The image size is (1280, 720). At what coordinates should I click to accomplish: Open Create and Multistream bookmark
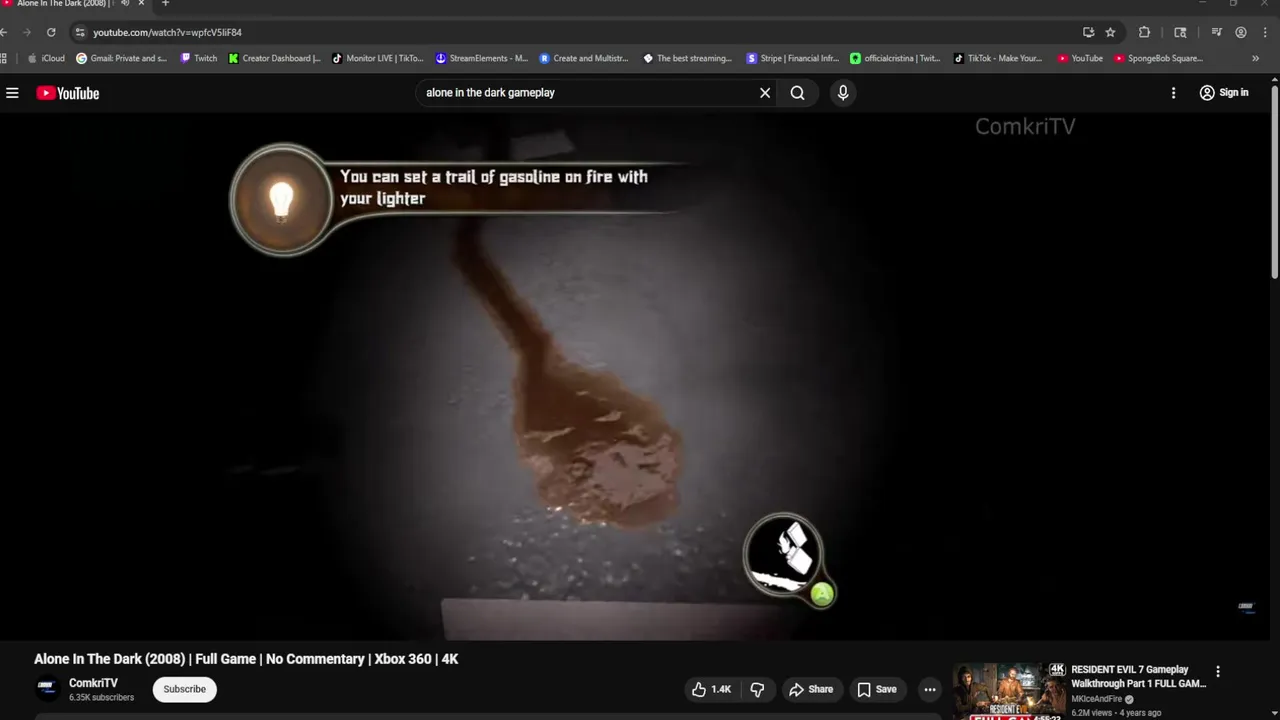(584, 58)
